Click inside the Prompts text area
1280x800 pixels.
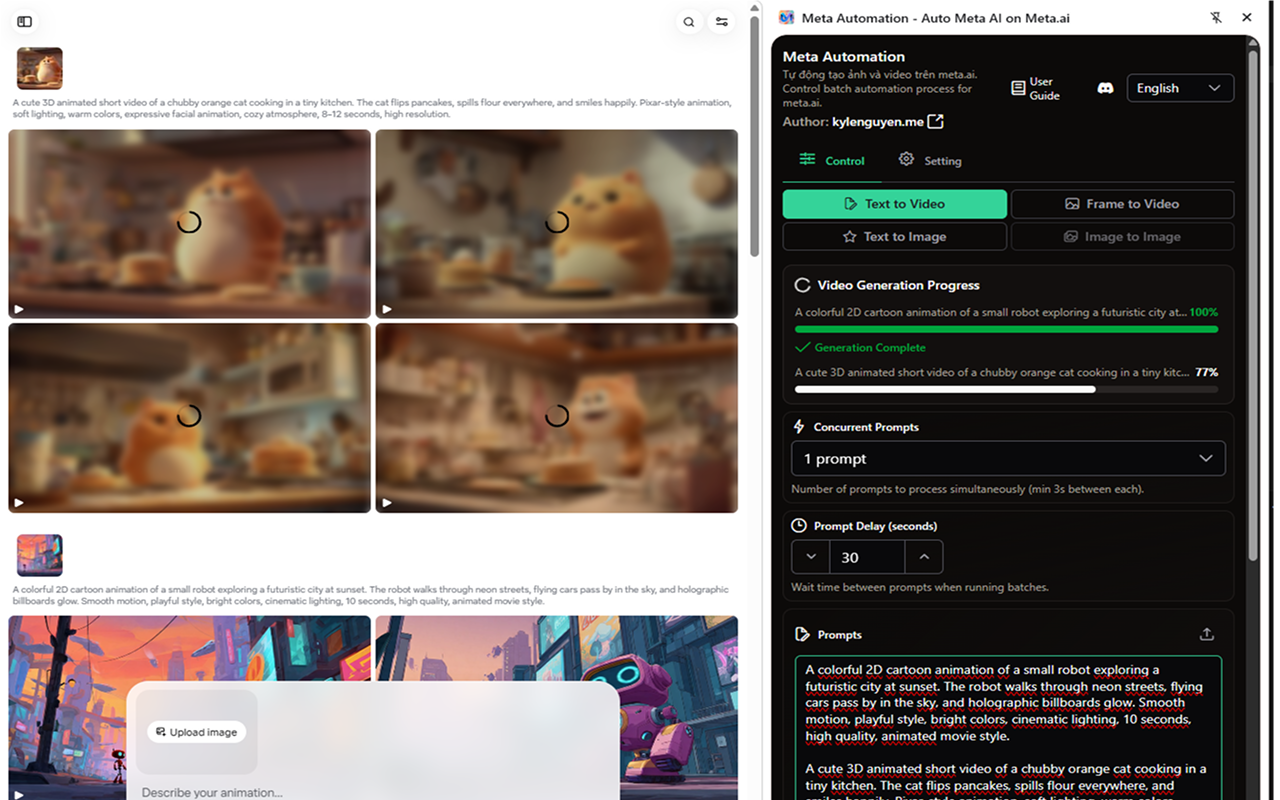coord(1008,728)
